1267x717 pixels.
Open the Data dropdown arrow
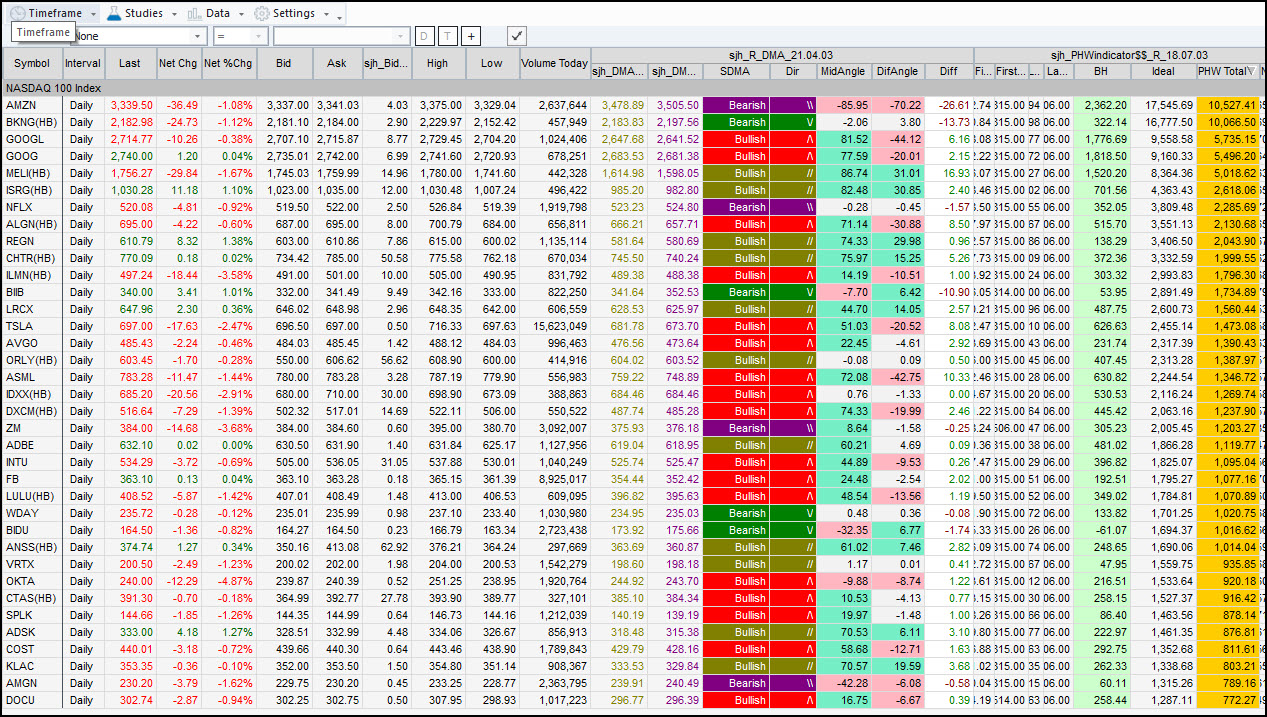[x=241, y=14]
